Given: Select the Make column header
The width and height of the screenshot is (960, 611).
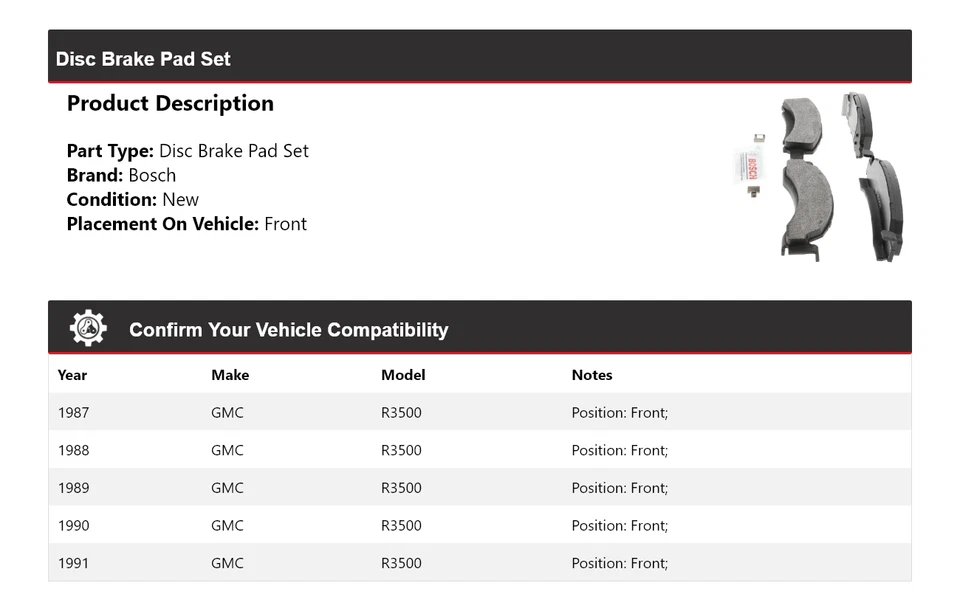Looking at the screenshot, I should click(230, 375).
